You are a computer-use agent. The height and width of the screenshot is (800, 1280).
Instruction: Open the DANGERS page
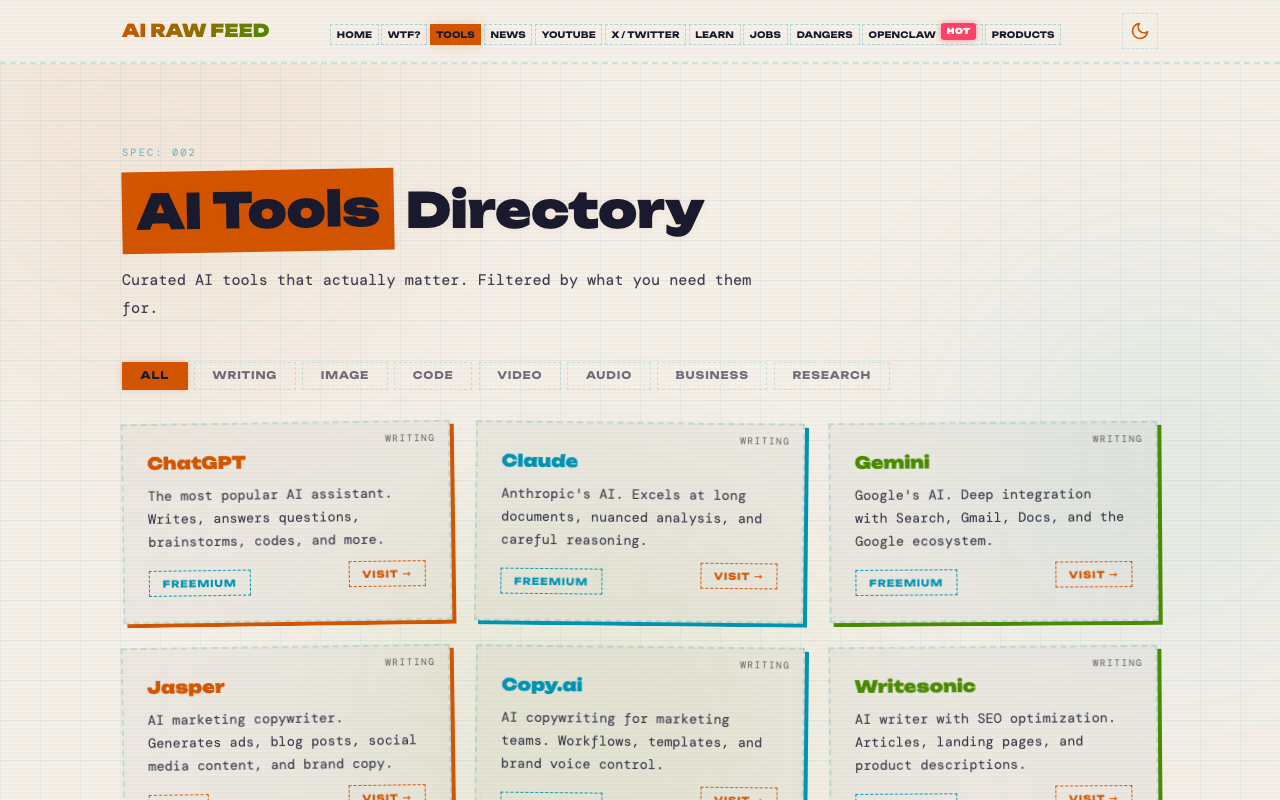(824, 33)
